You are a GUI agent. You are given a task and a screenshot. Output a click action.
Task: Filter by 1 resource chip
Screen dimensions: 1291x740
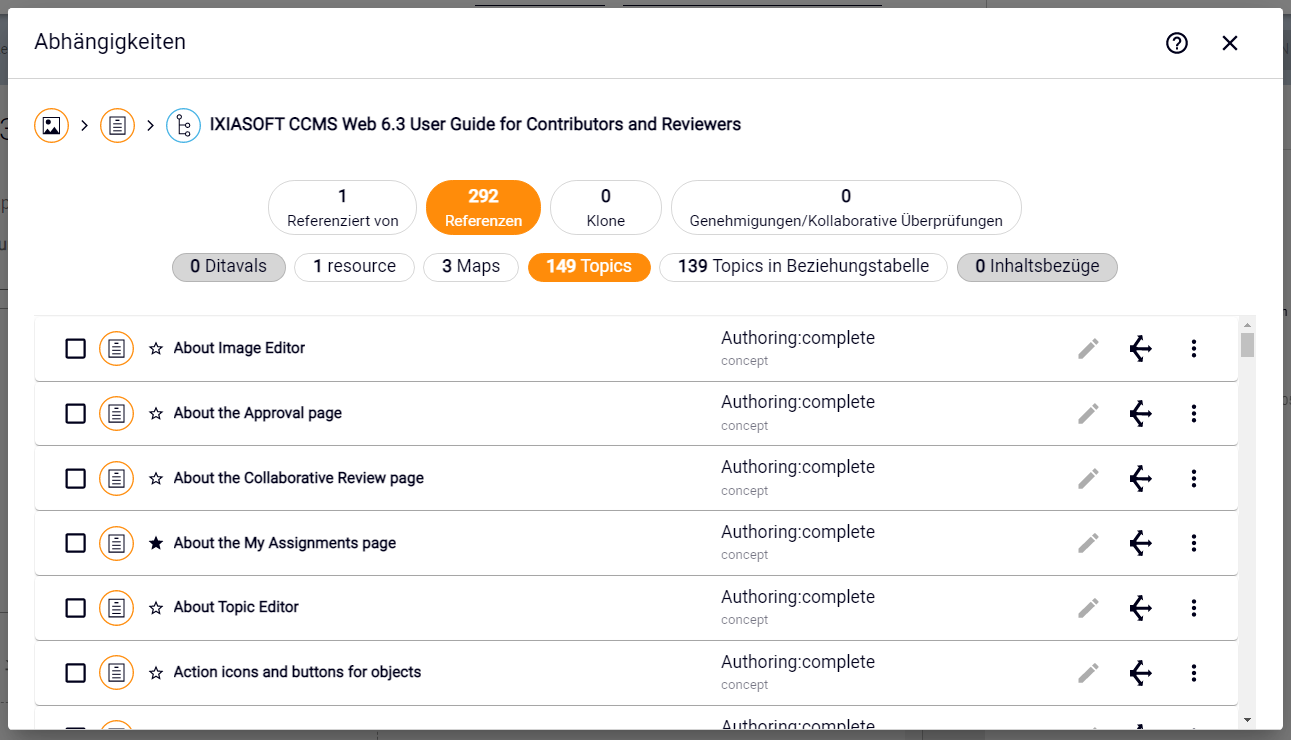coord(354,267)
